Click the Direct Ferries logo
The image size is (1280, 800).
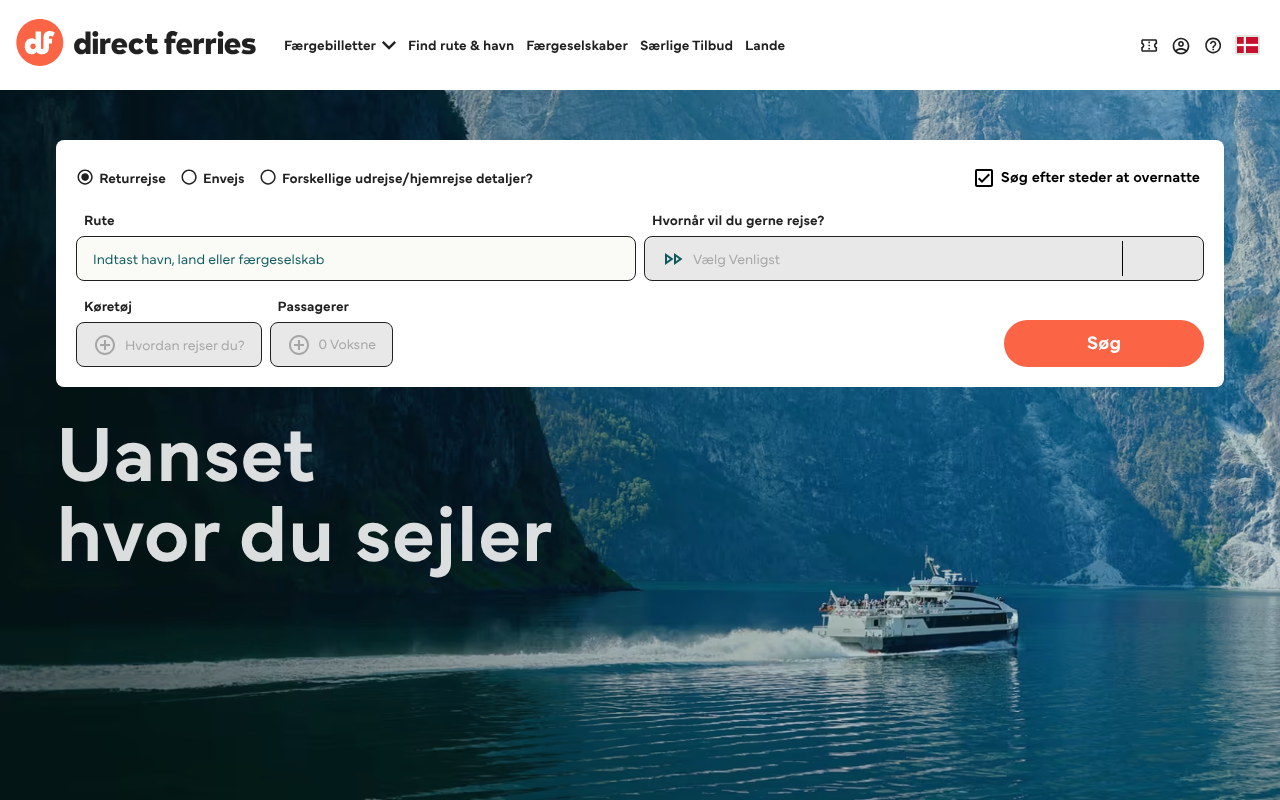(x=136, y=43)
